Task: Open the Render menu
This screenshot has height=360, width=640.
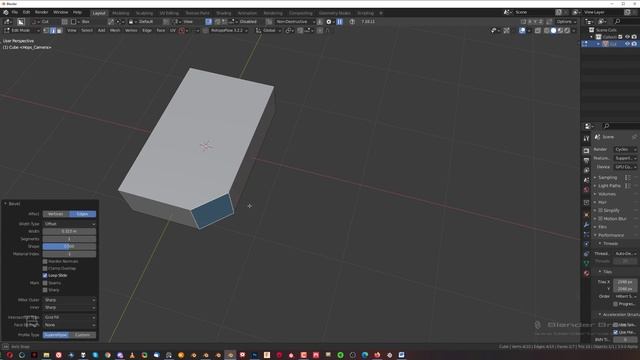Action: point(41,13)
